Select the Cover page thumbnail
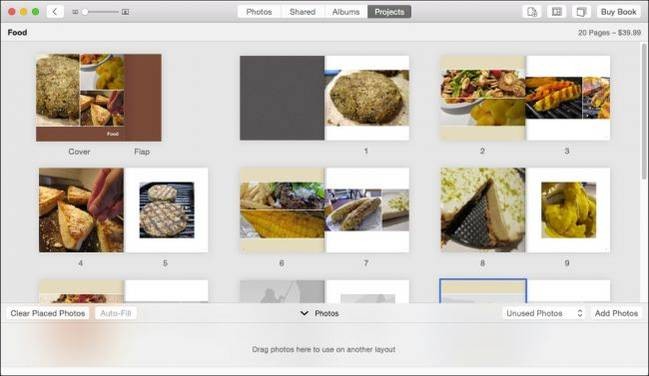This screenshot has width=649, height=376. point(80,98)
